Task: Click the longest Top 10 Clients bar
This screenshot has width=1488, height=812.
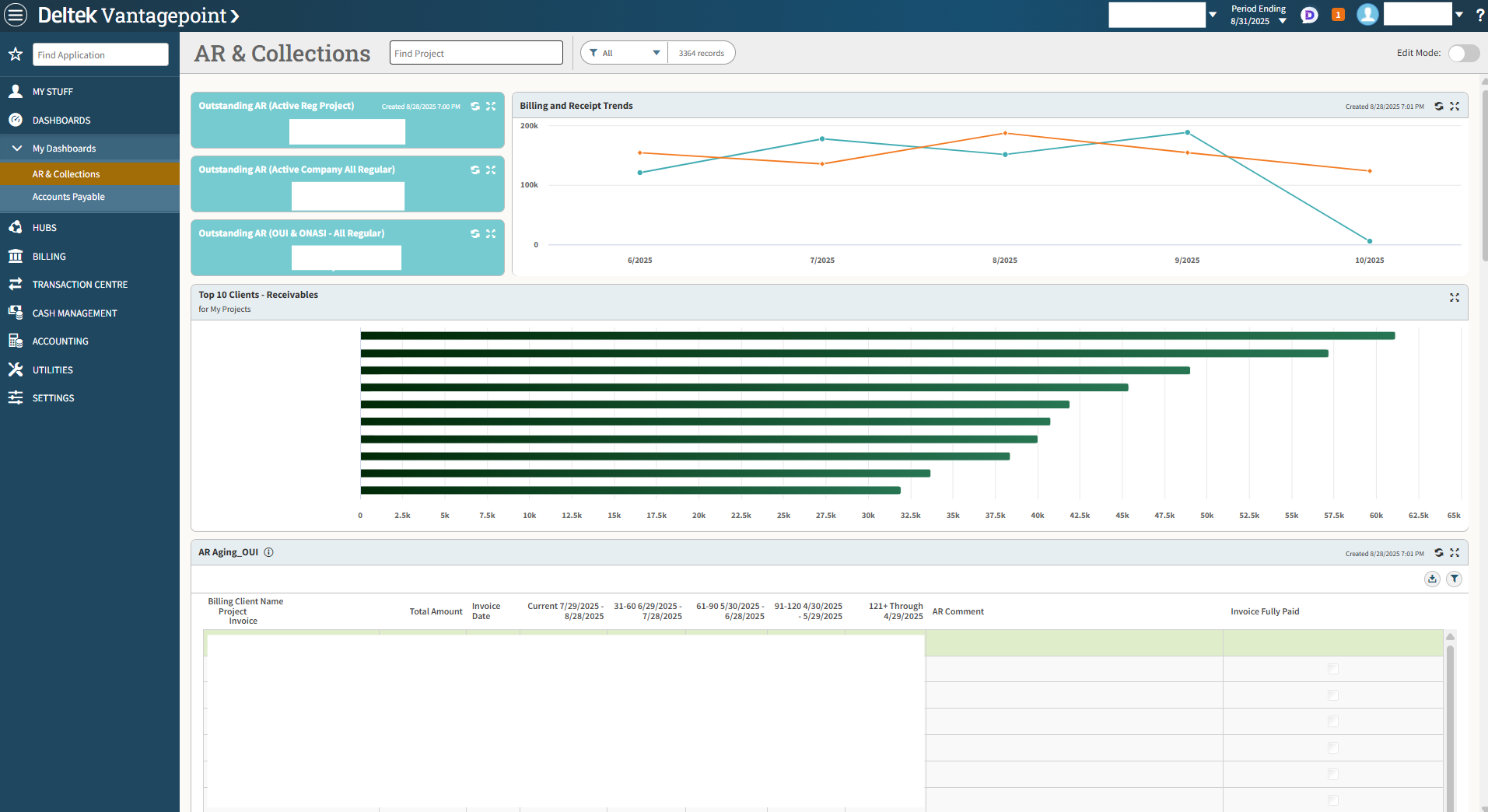Action: (x=877, y=336)
